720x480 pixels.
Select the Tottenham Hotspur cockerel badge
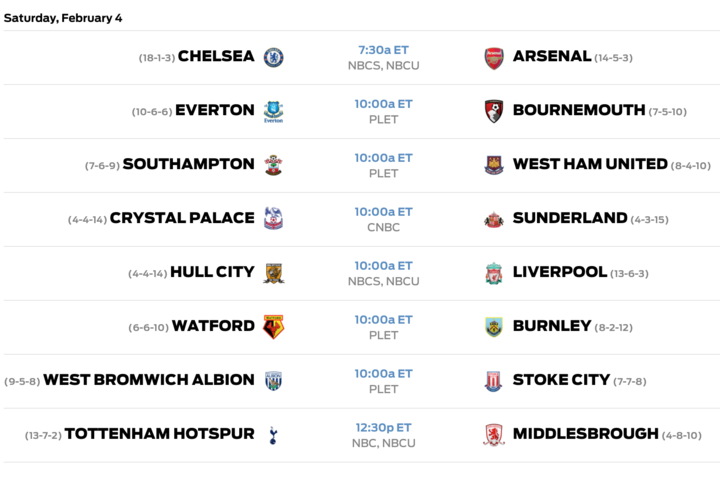tap(273, 435)
